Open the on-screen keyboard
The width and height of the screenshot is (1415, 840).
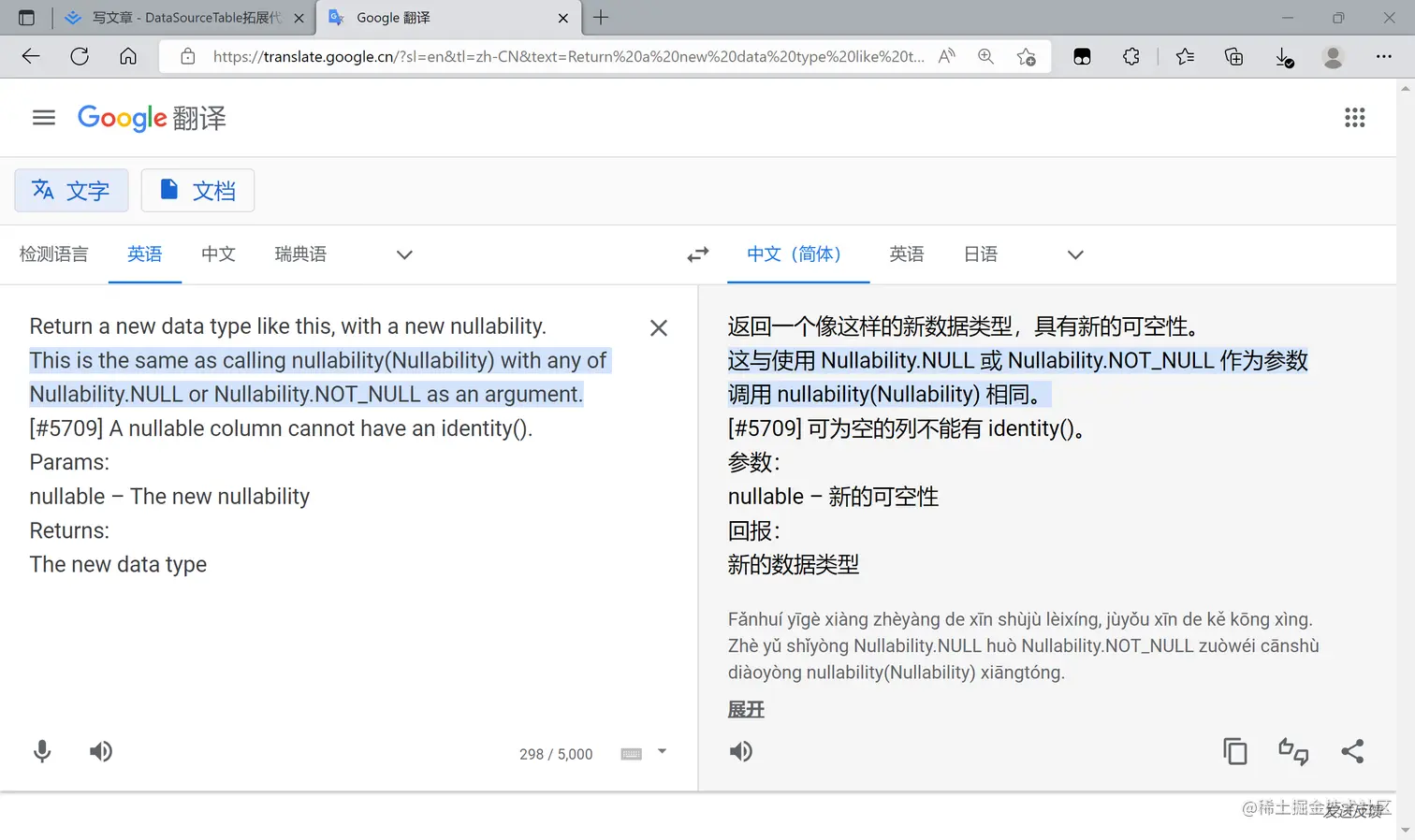tap(632, 754)
